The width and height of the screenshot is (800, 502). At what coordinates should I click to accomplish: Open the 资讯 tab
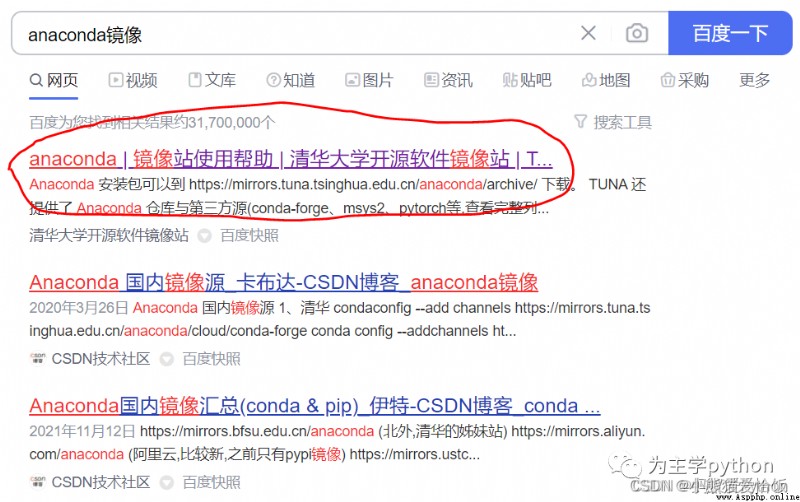tap(448, 80)
